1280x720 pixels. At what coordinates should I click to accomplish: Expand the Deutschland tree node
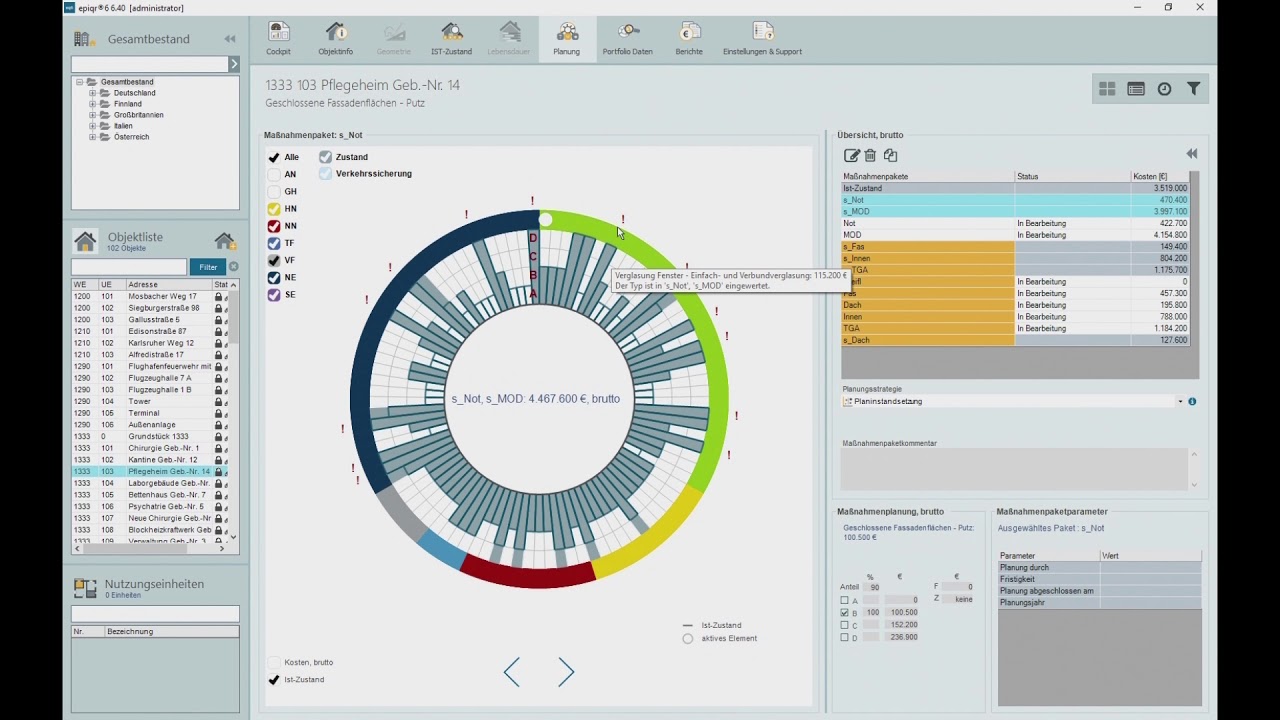click(93, 93)
